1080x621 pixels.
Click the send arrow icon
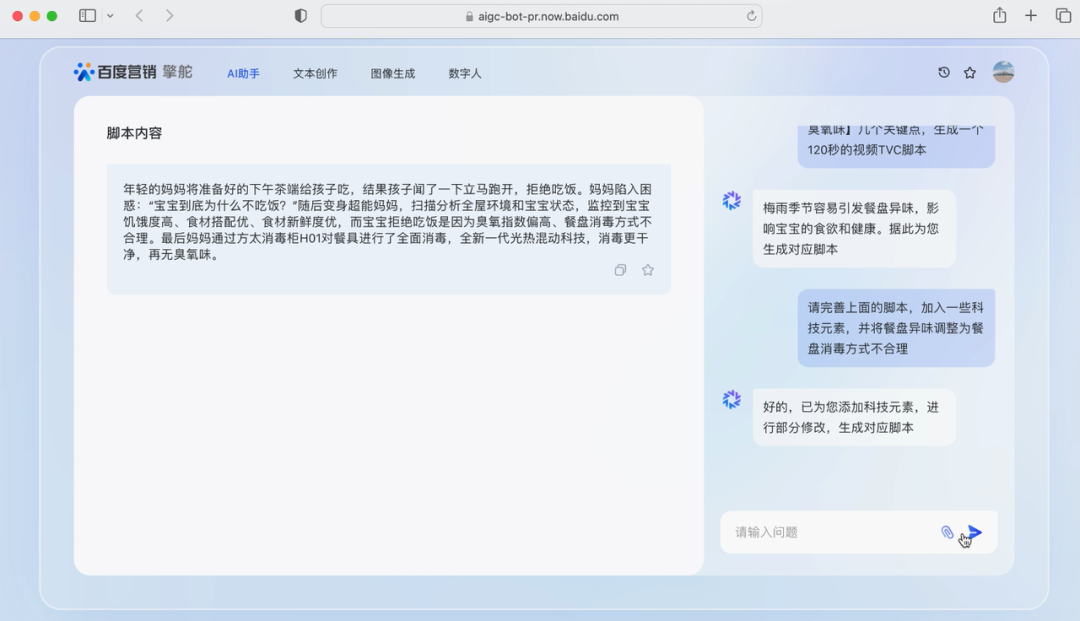click(x=975, y=532)
